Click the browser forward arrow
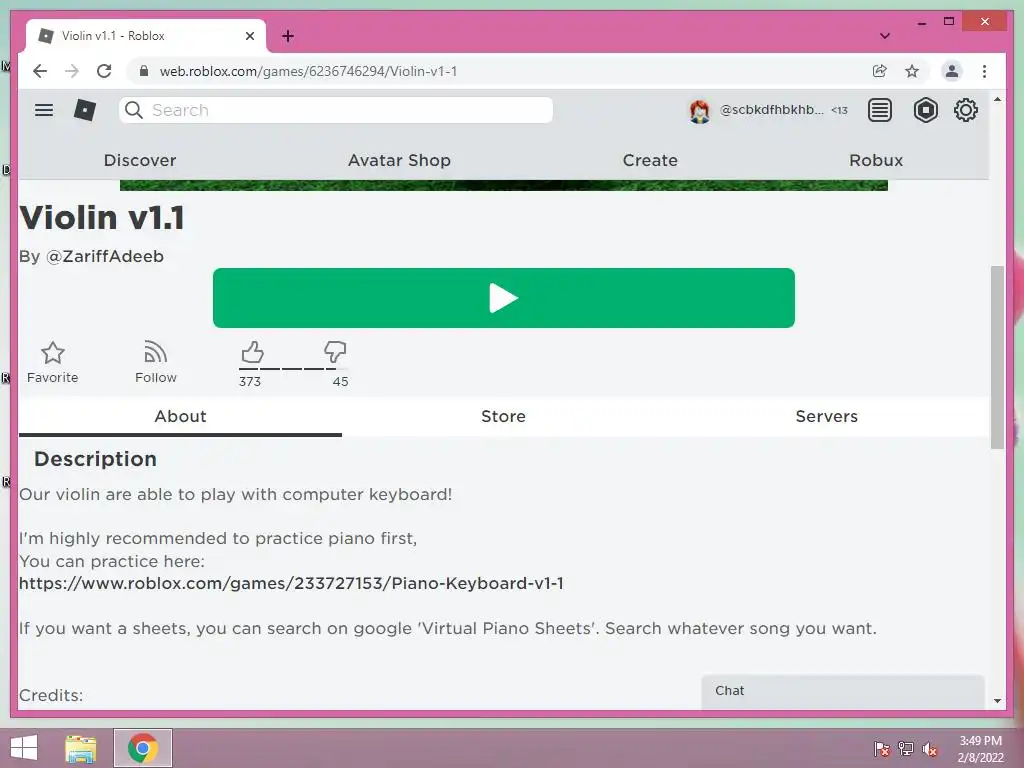The width and height of the screenshot is (1024, 768). point(72,71)
